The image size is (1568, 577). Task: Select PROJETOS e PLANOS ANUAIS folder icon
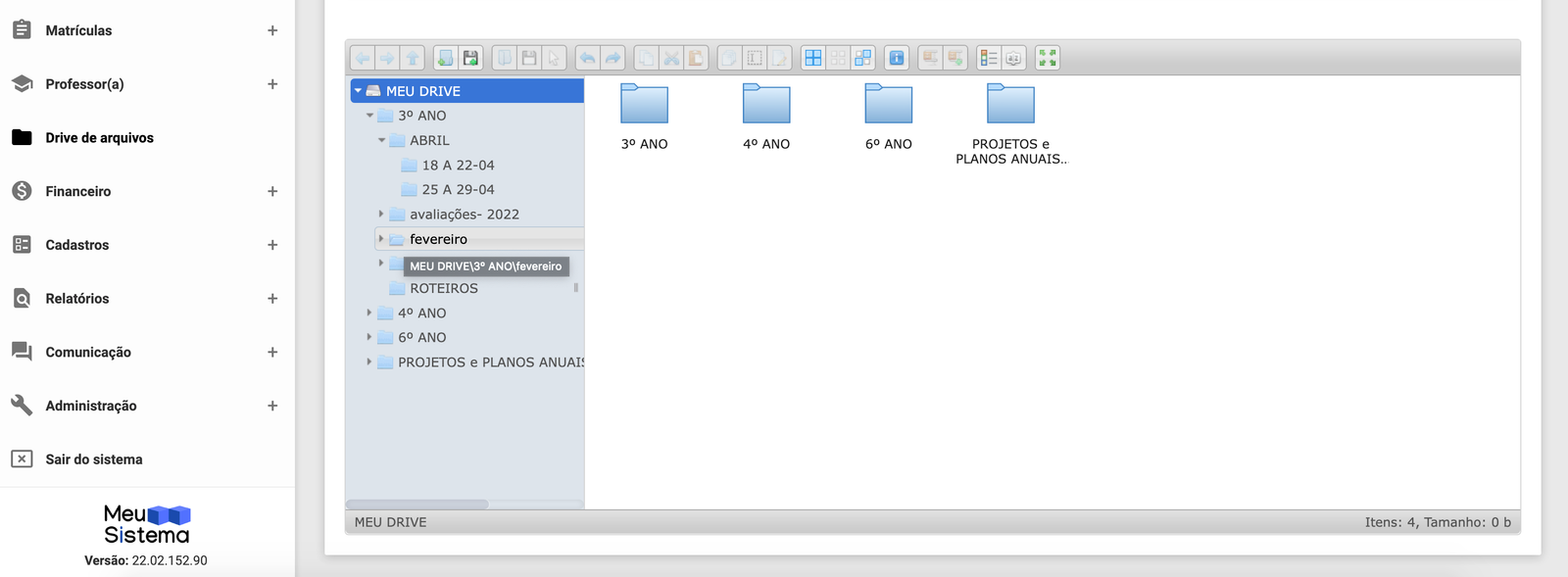coord(1010,104)
